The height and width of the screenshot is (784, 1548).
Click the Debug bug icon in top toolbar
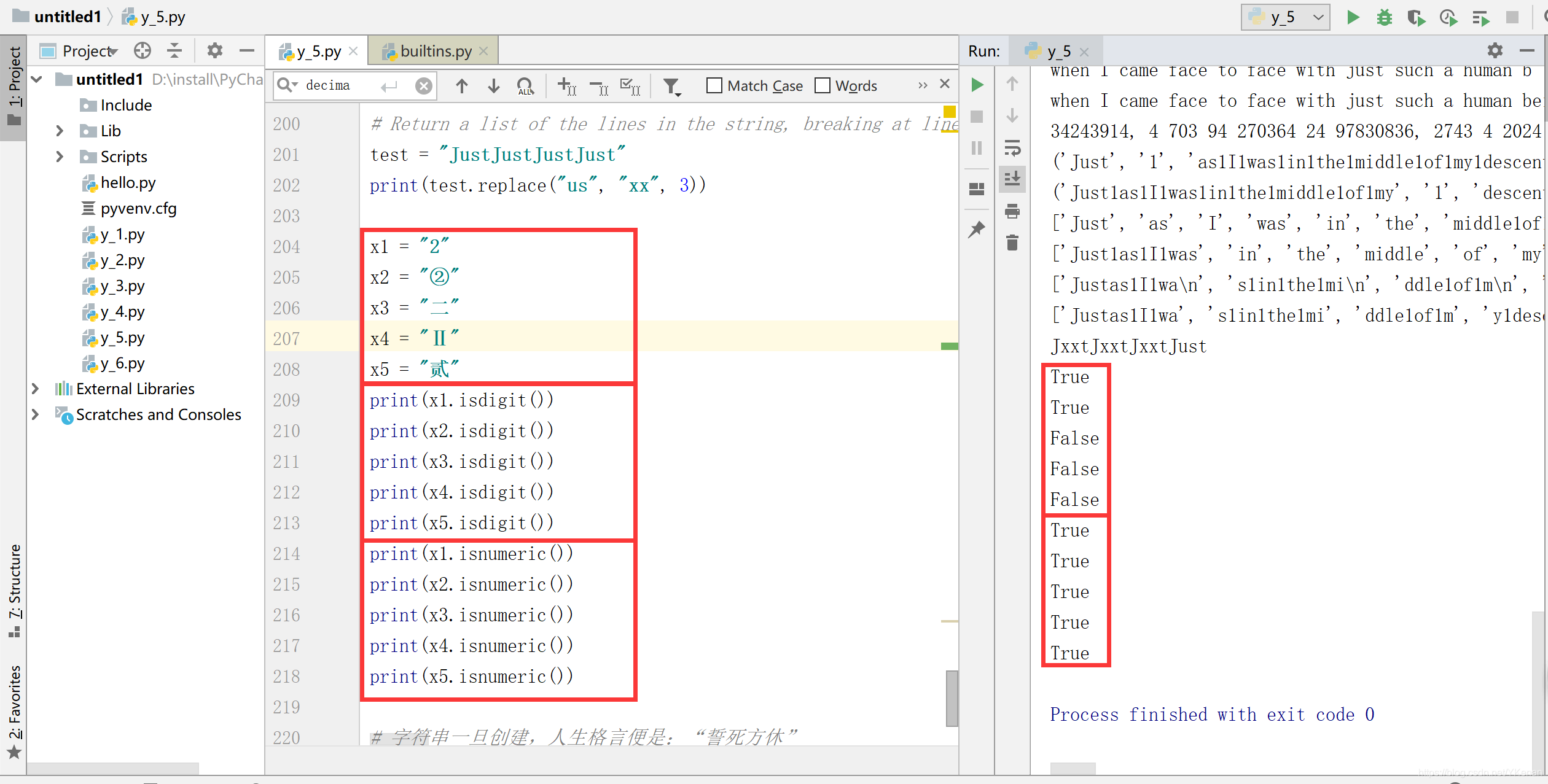pyautogui.click(x=1384, y=17)
